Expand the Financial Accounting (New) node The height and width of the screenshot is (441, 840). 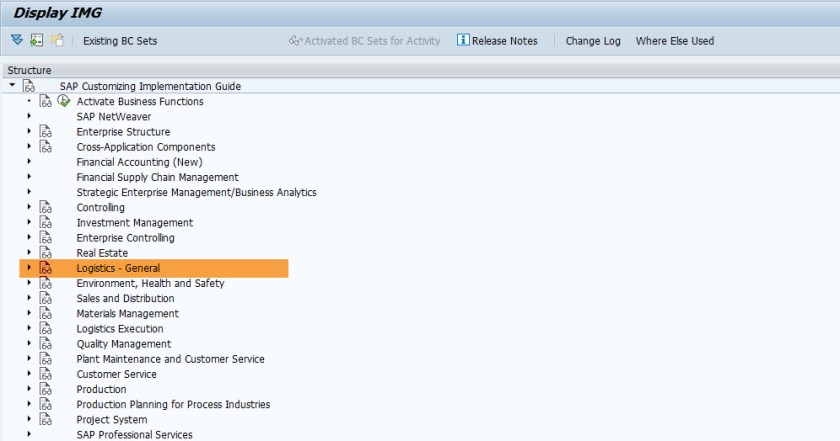point(29,162)
